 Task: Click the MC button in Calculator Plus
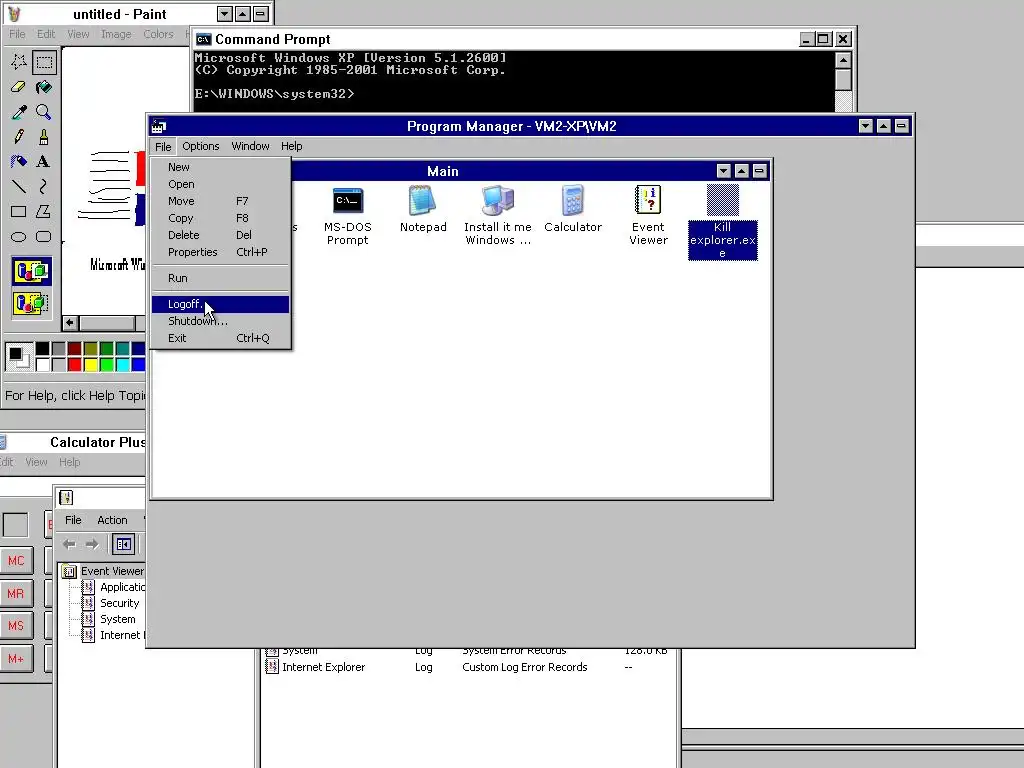[x=16, y=561]
